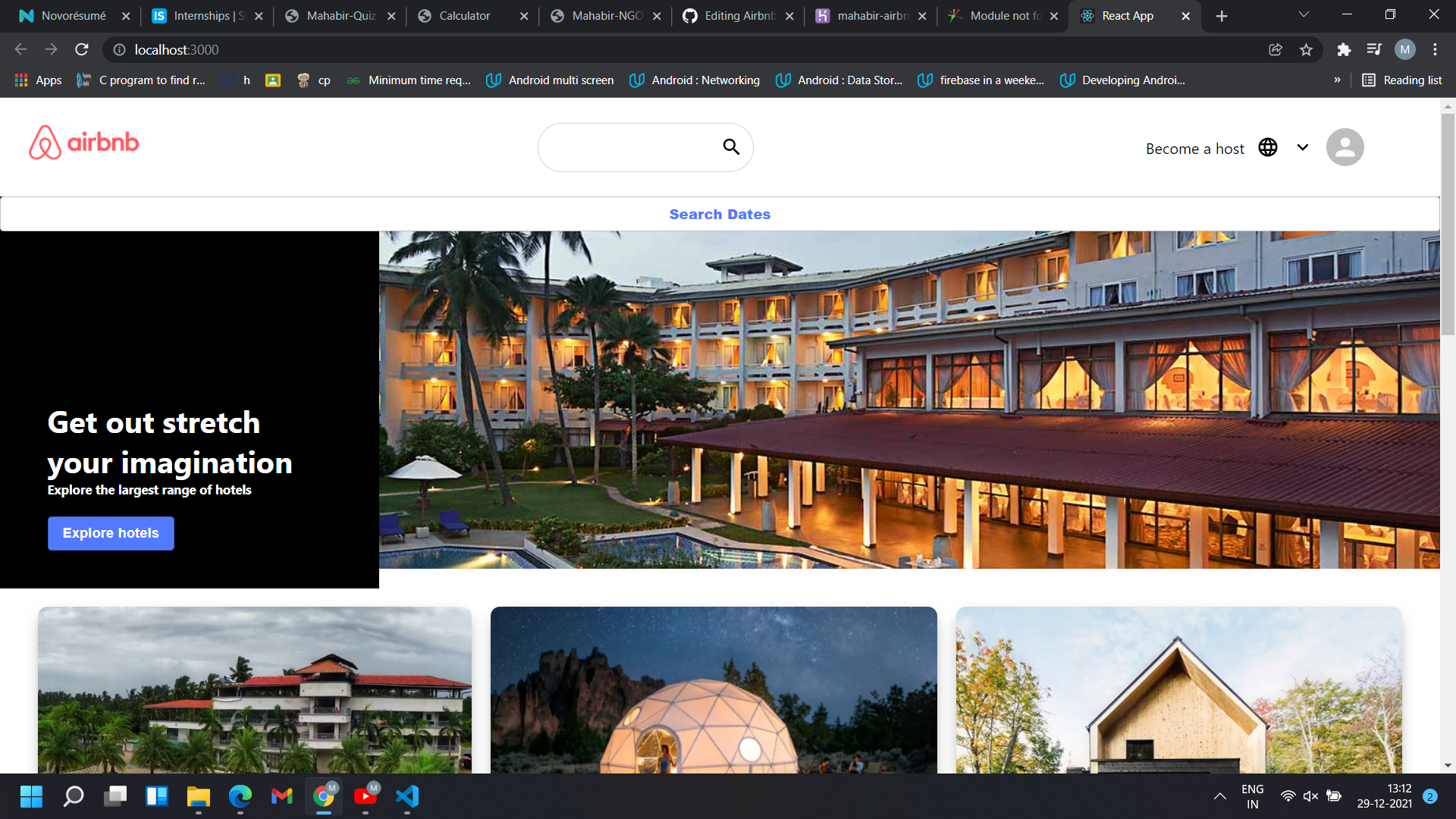The width and height of the screenshot is (1456, 819).
Task: Go back in browser history
Action: 20,49
